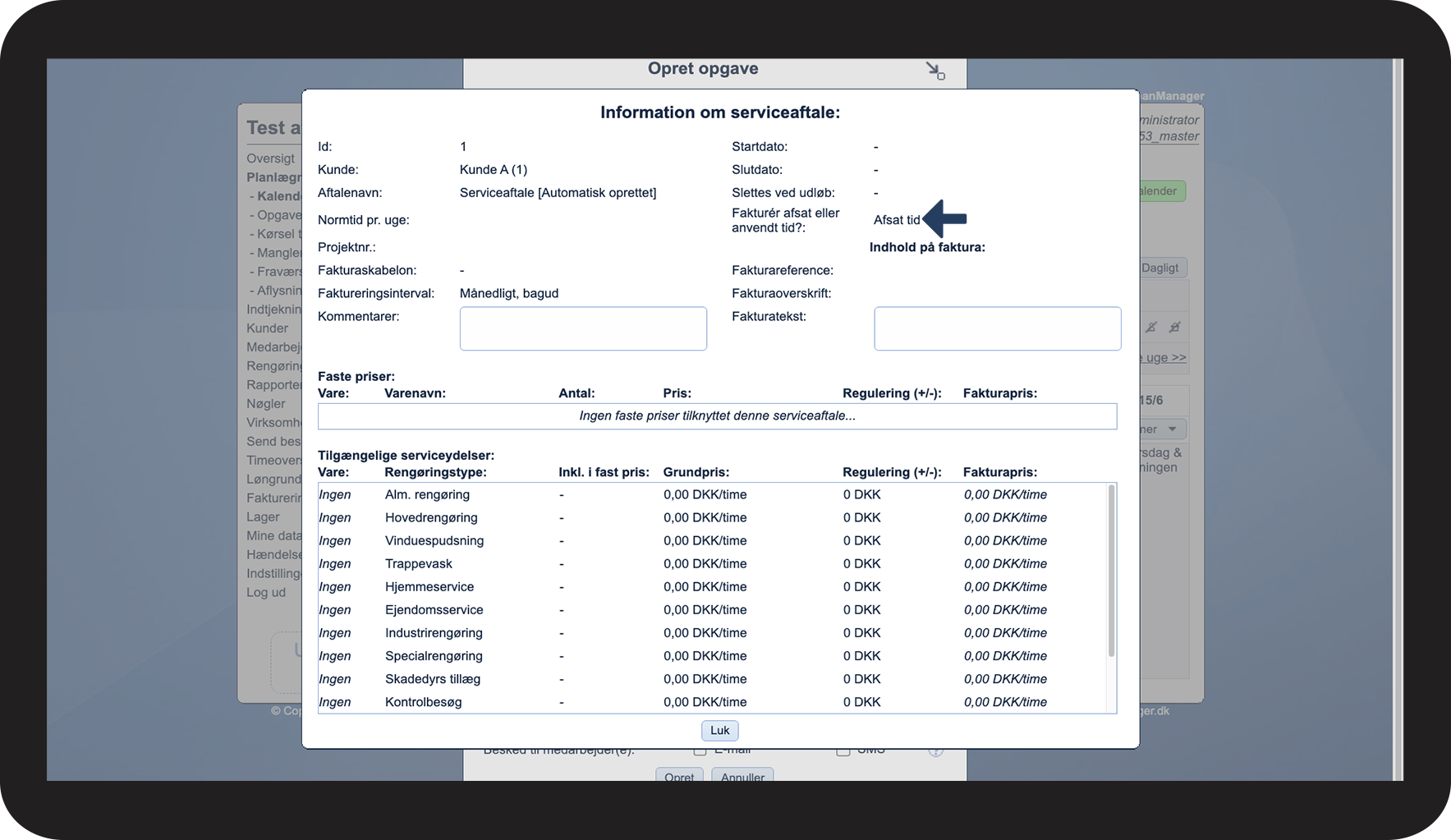1451x840 pixels.
Task: Open the dropdown under the 15/6 date
Action: pyautogui.click(x=1162, y=429)
